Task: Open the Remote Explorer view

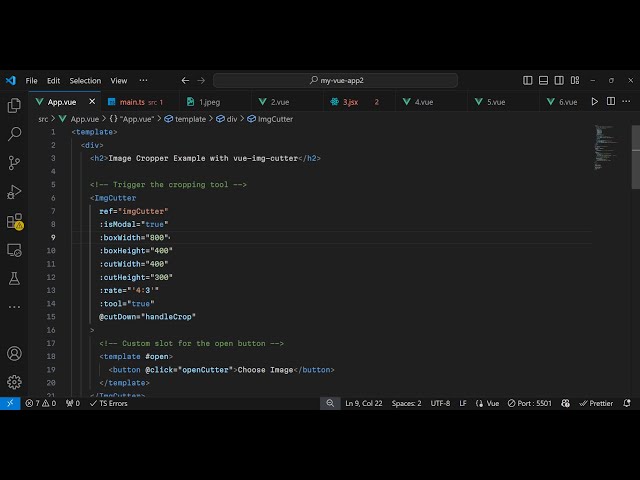Action: point(14,249)
